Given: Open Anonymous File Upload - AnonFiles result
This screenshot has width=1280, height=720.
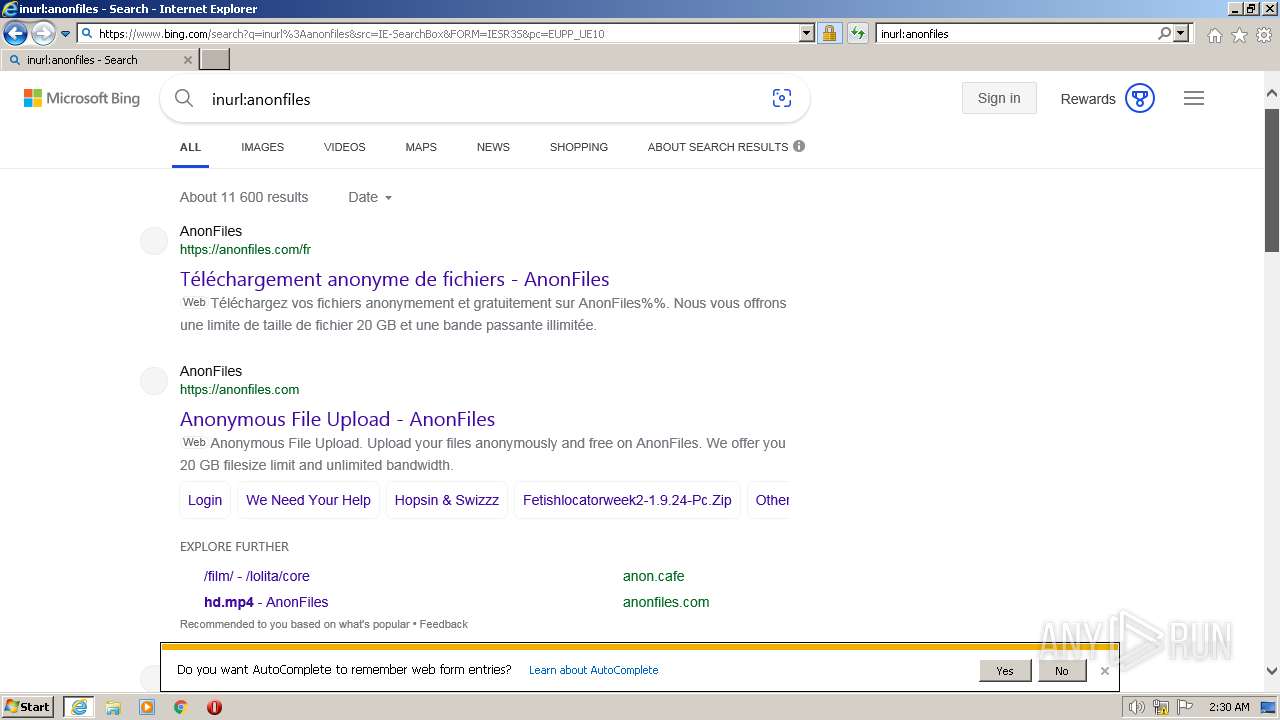Looking at the screenshot, I should pyautogui.click(x=337, y=419).
